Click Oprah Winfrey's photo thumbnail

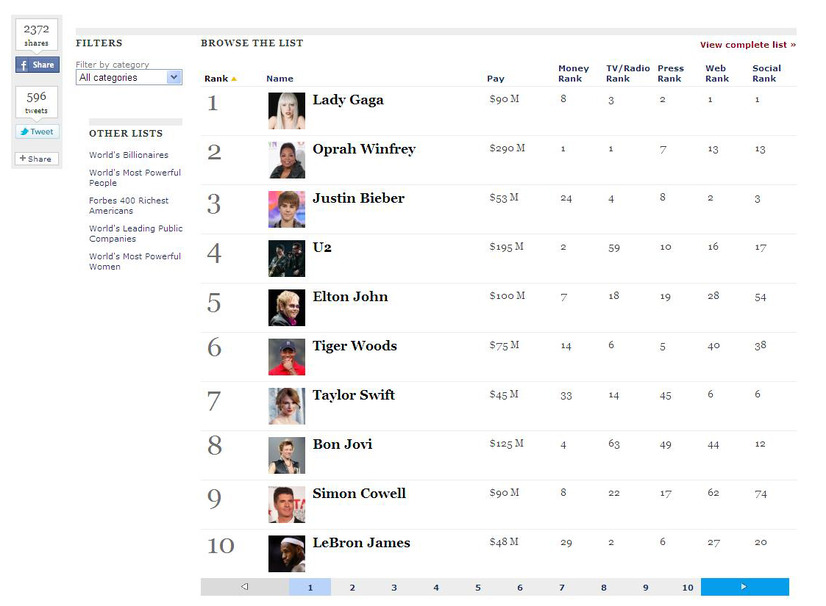pos(287,160)
